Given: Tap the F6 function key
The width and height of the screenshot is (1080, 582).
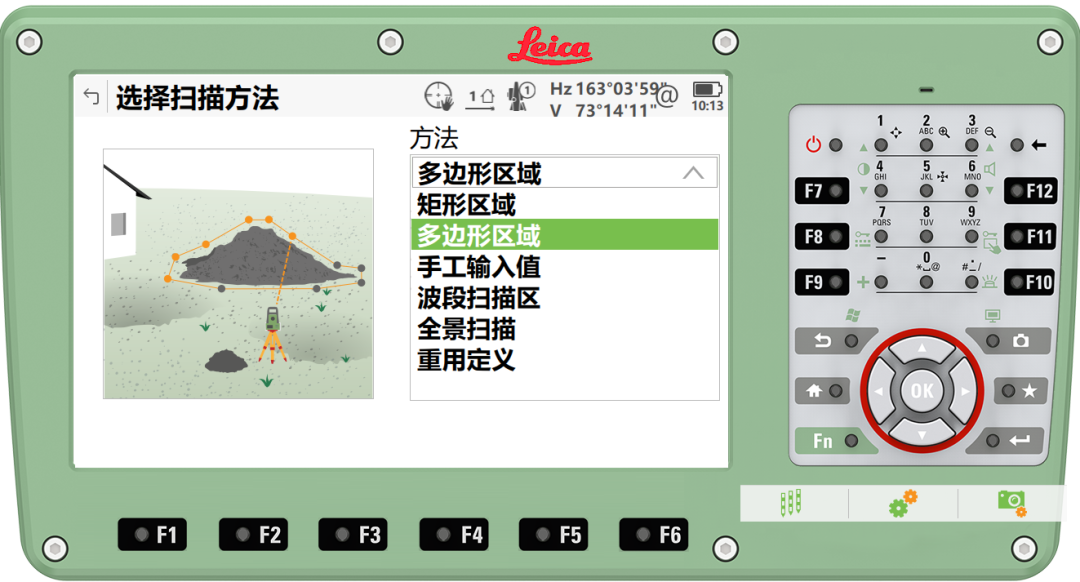Looking at the screenshot, I should click(654, 534).
